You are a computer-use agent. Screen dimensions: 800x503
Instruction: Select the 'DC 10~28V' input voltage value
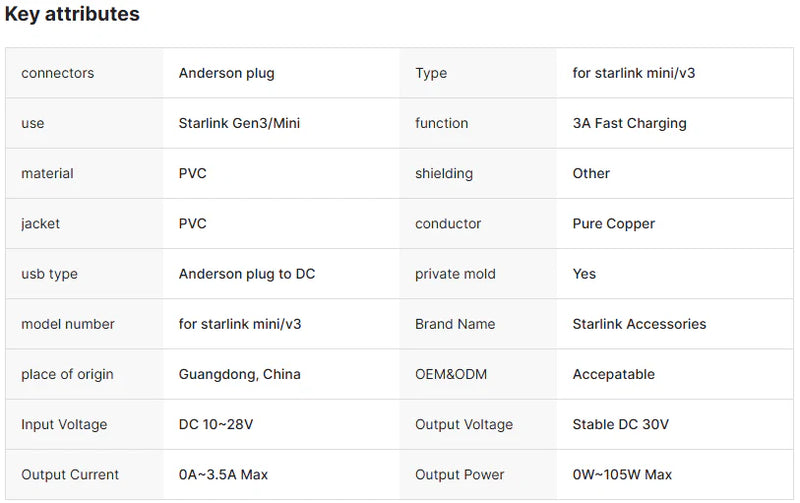tap(216, 424)
